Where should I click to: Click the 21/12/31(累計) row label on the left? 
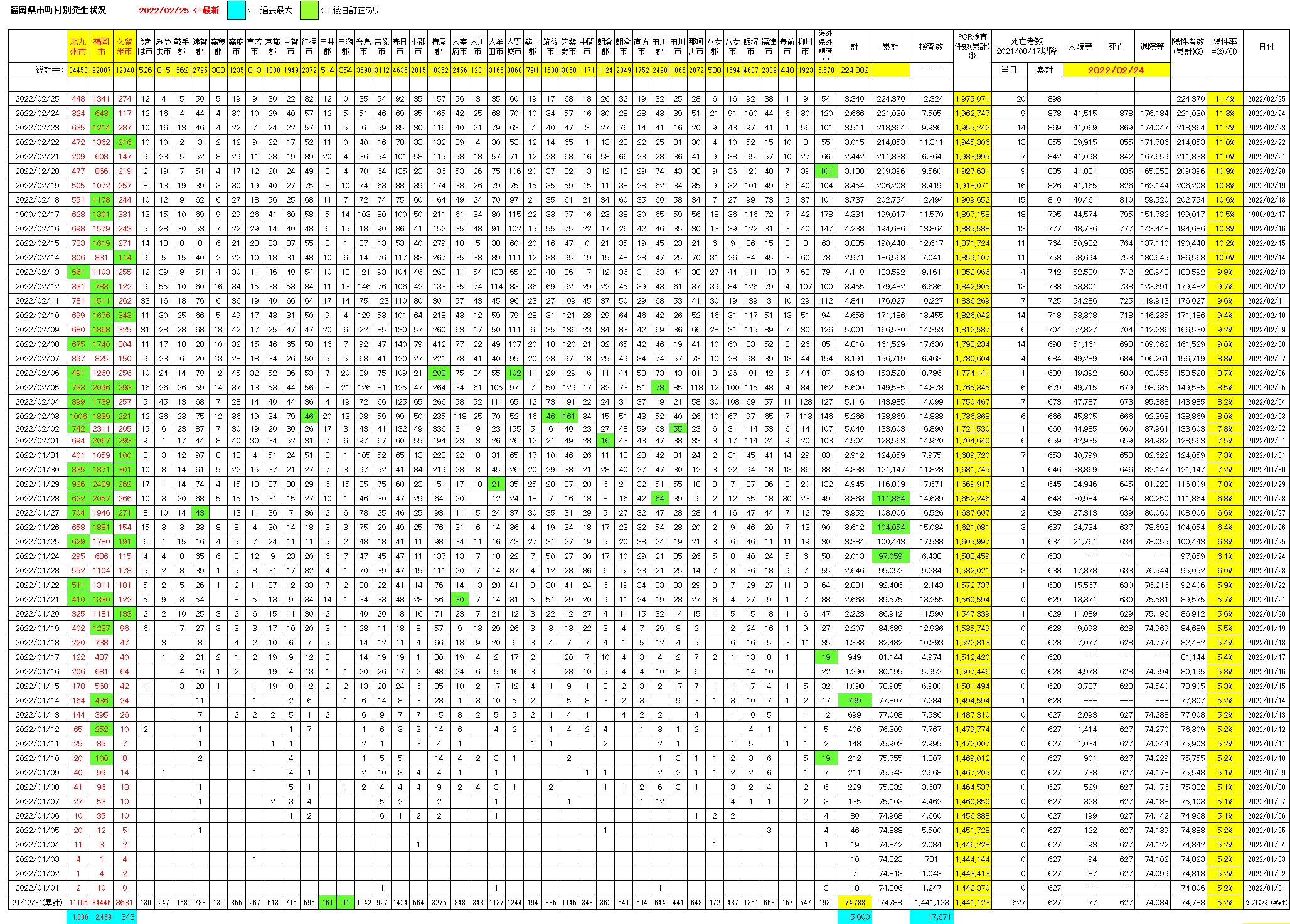click(37, 902)
